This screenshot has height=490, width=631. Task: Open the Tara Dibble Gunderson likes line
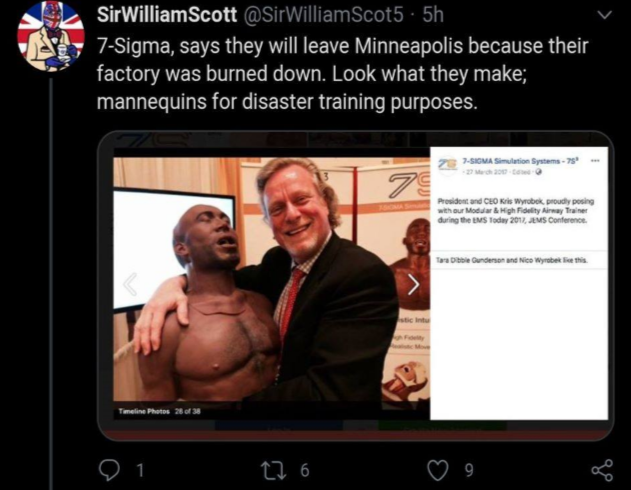(x=512, y=260)
